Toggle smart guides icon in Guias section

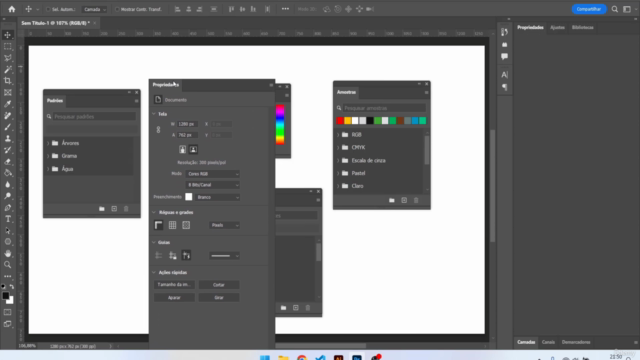coord(186,256)
